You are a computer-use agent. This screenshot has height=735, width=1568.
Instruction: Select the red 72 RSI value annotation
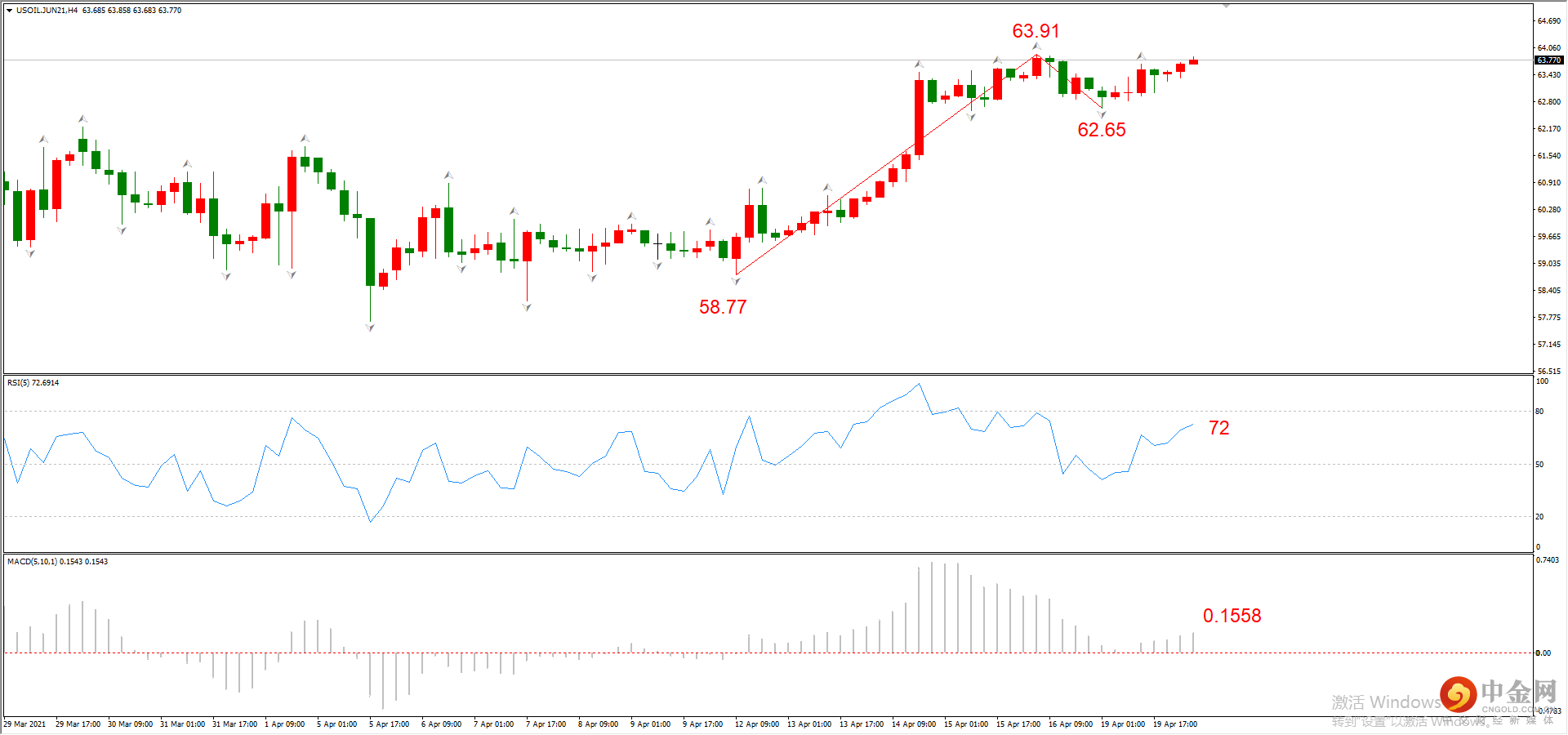(1218, 428)
